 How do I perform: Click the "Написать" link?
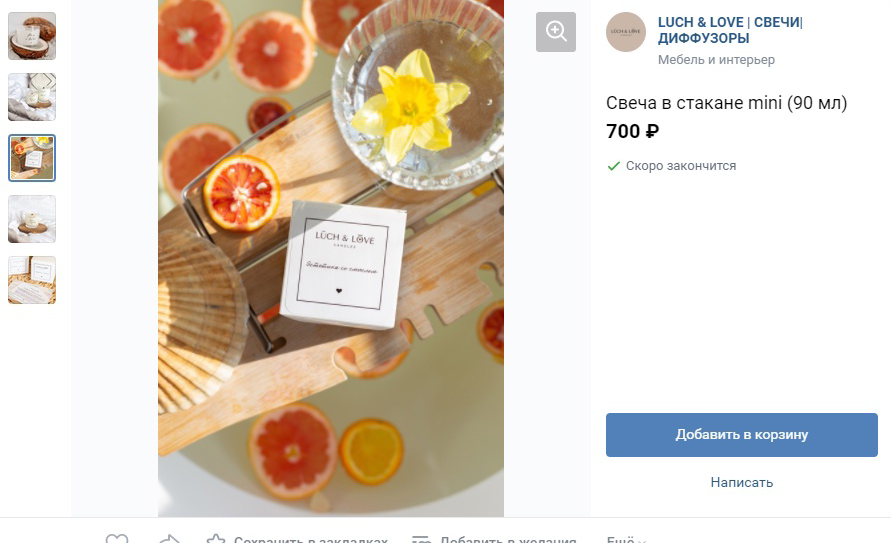741,482
